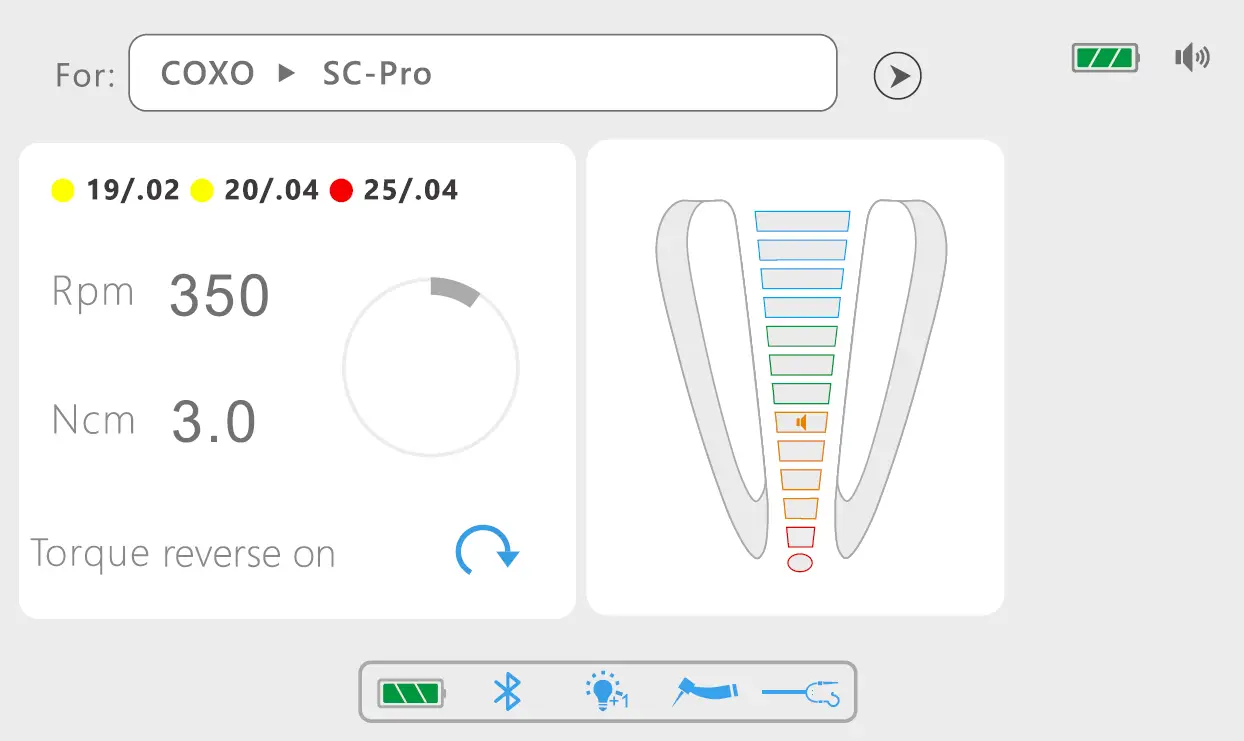
Task: Select the contra-angle handpiece icon
Action: click(706, 692)
